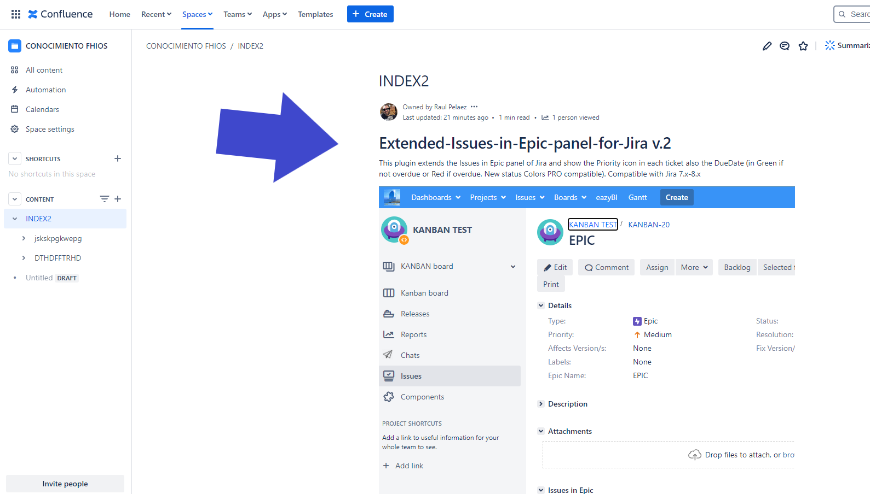Screen dimensions: 870x494
Task: Select the INDEX2 page in tree
Action: pos(38,219)
